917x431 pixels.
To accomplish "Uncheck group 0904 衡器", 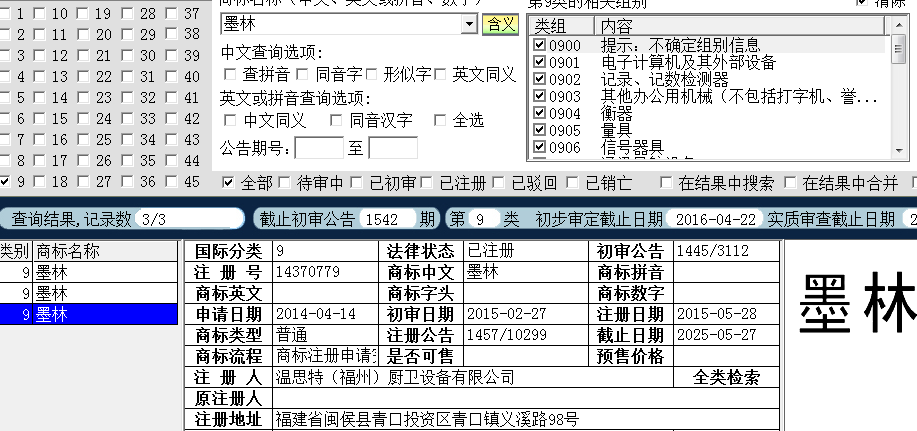I will click(540, 113).
